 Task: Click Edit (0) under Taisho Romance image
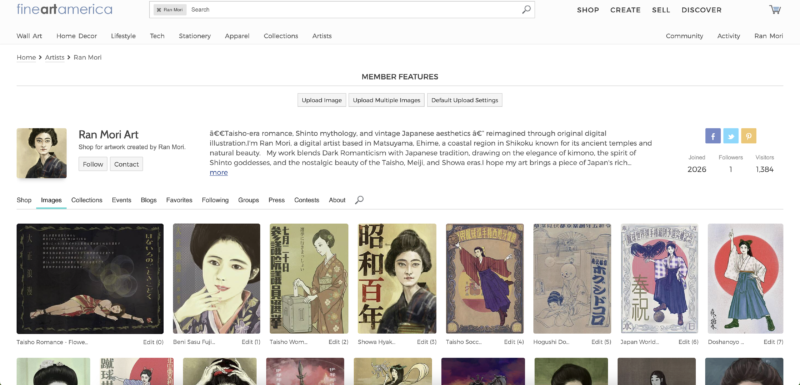153,342
